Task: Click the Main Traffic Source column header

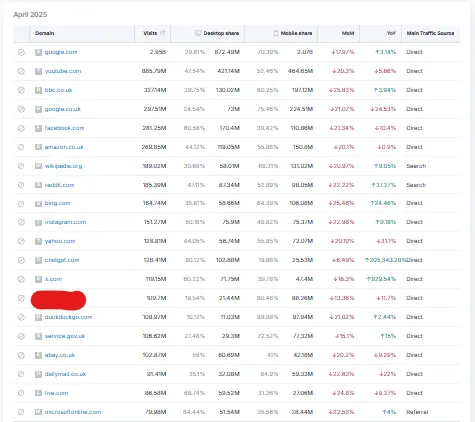Action: 430,33
